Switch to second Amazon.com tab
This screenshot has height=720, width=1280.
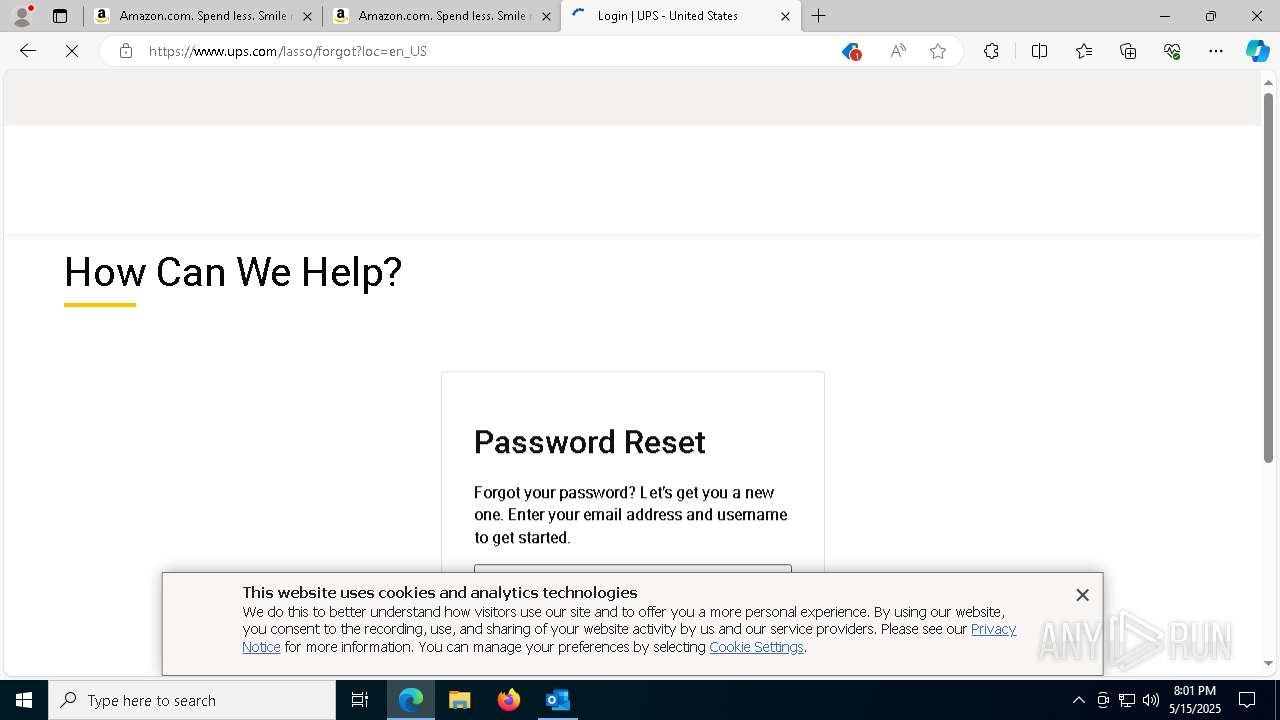[x=440, y=16]
